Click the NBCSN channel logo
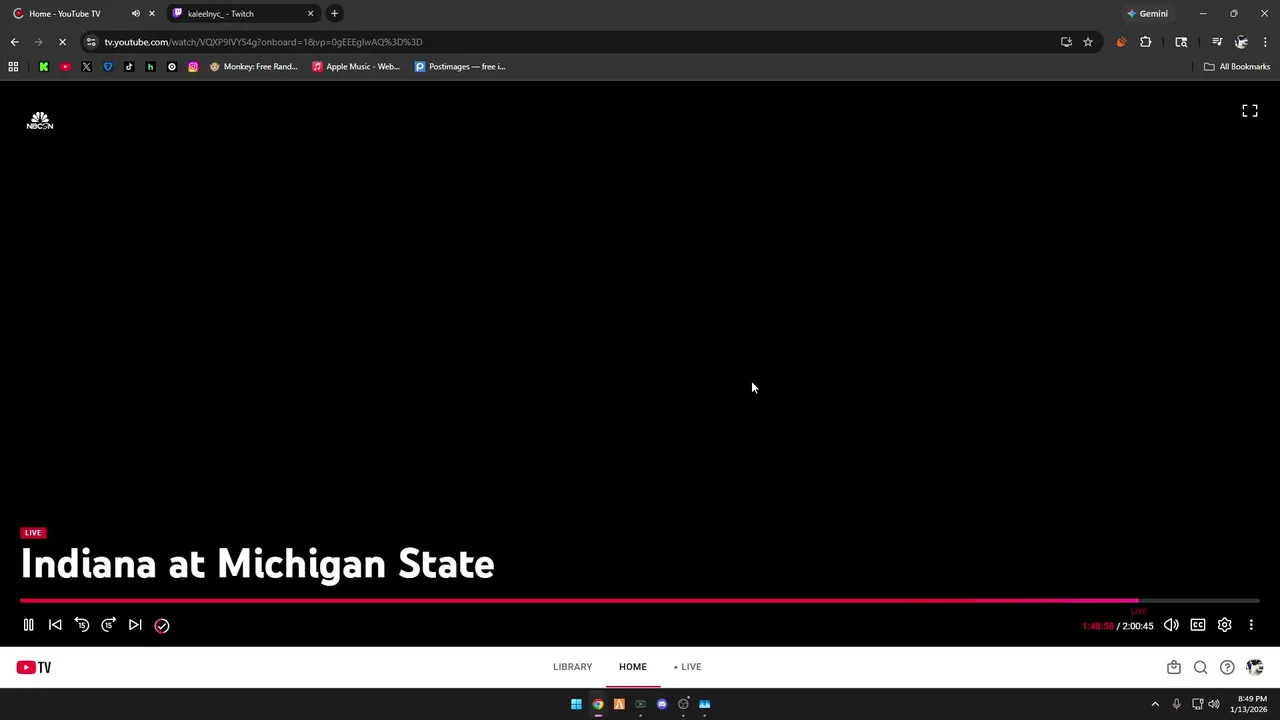Image resolution: width=1280 pixels, height=720 pixels. pyautogui.click(x=40, y=121)
